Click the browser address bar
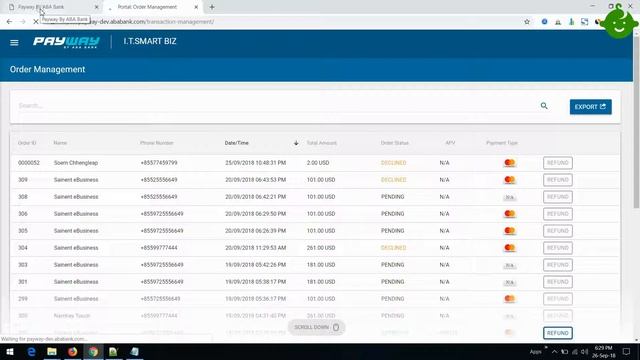 282,22
